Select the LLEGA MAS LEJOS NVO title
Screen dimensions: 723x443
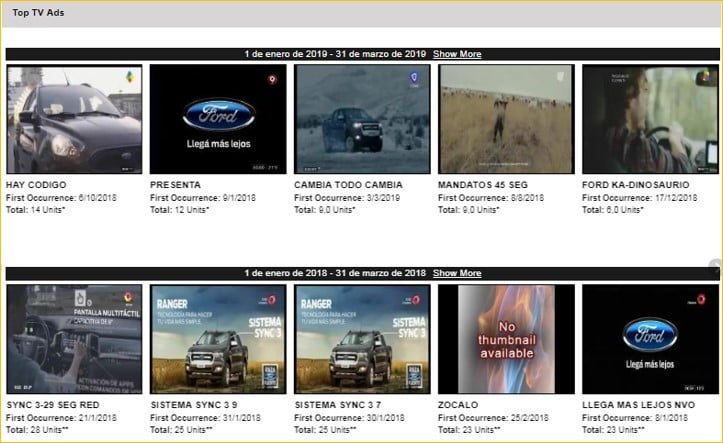[638, 405]
